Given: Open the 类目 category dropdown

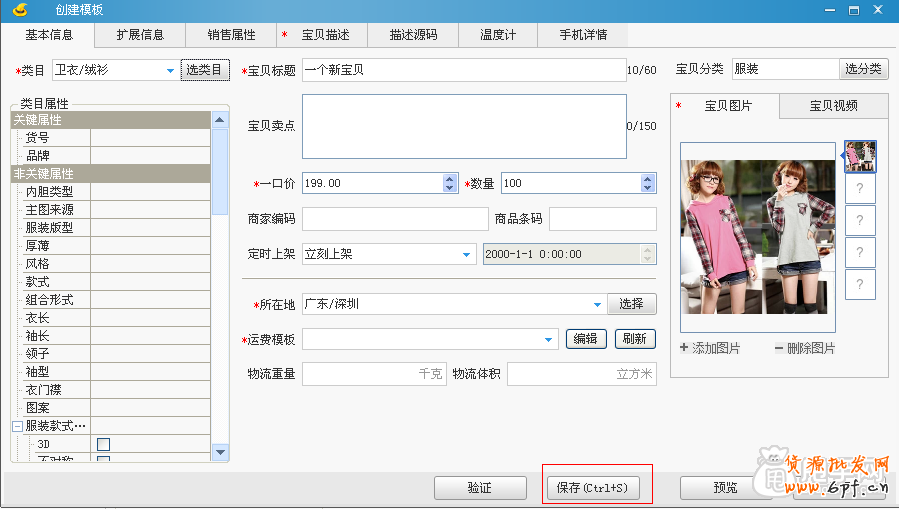Looking at the screenshot, I should [x=169, y=71].
